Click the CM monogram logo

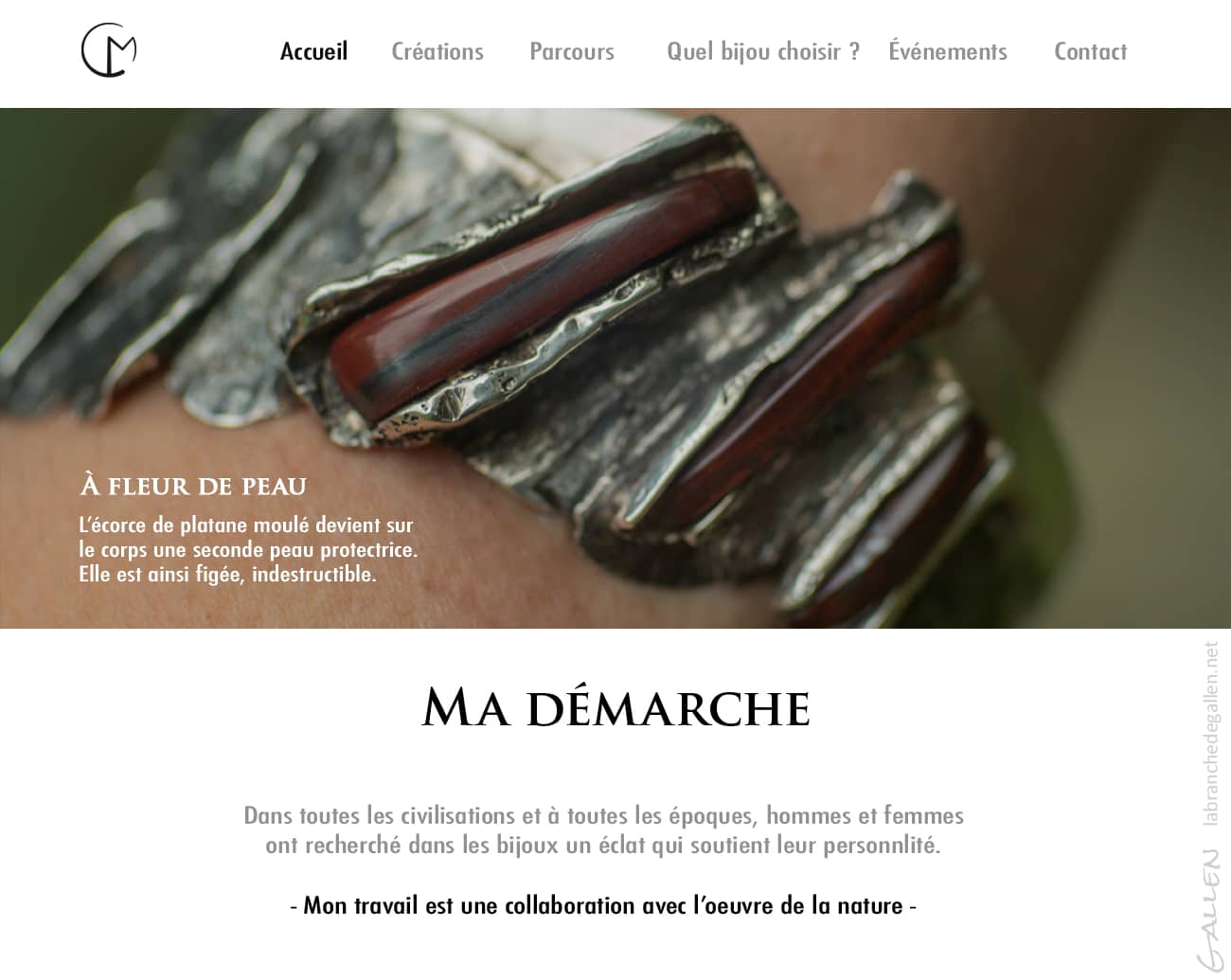point(109,50)
